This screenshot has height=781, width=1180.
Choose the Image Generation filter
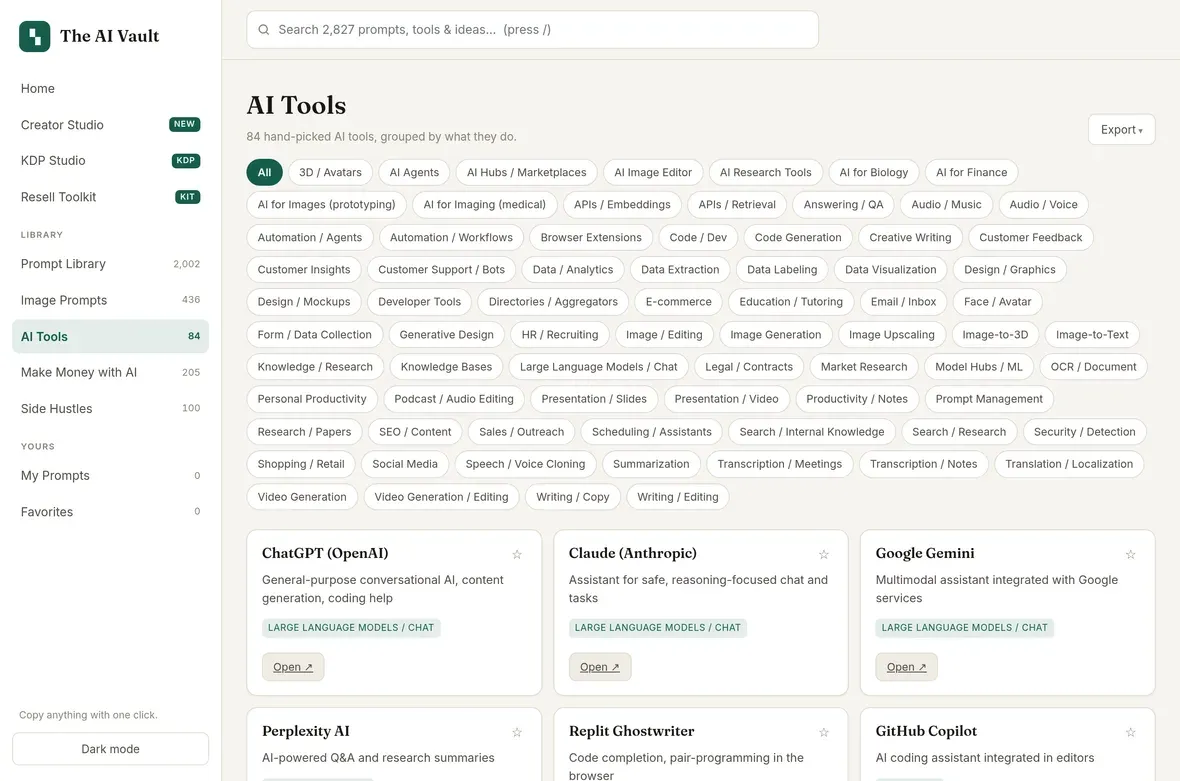tap(775, 335)
